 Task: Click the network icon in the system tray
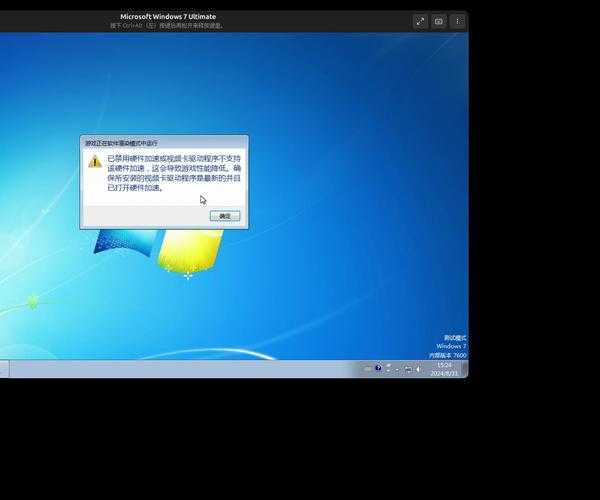click(x=408, y=368)
